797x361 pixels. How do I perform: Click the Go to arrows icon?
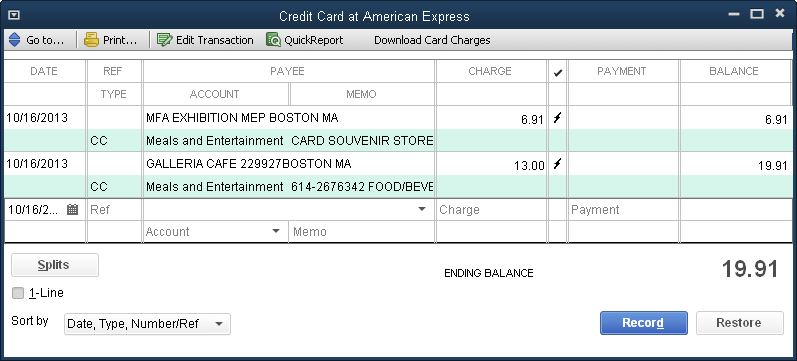[x=15, y=40]
